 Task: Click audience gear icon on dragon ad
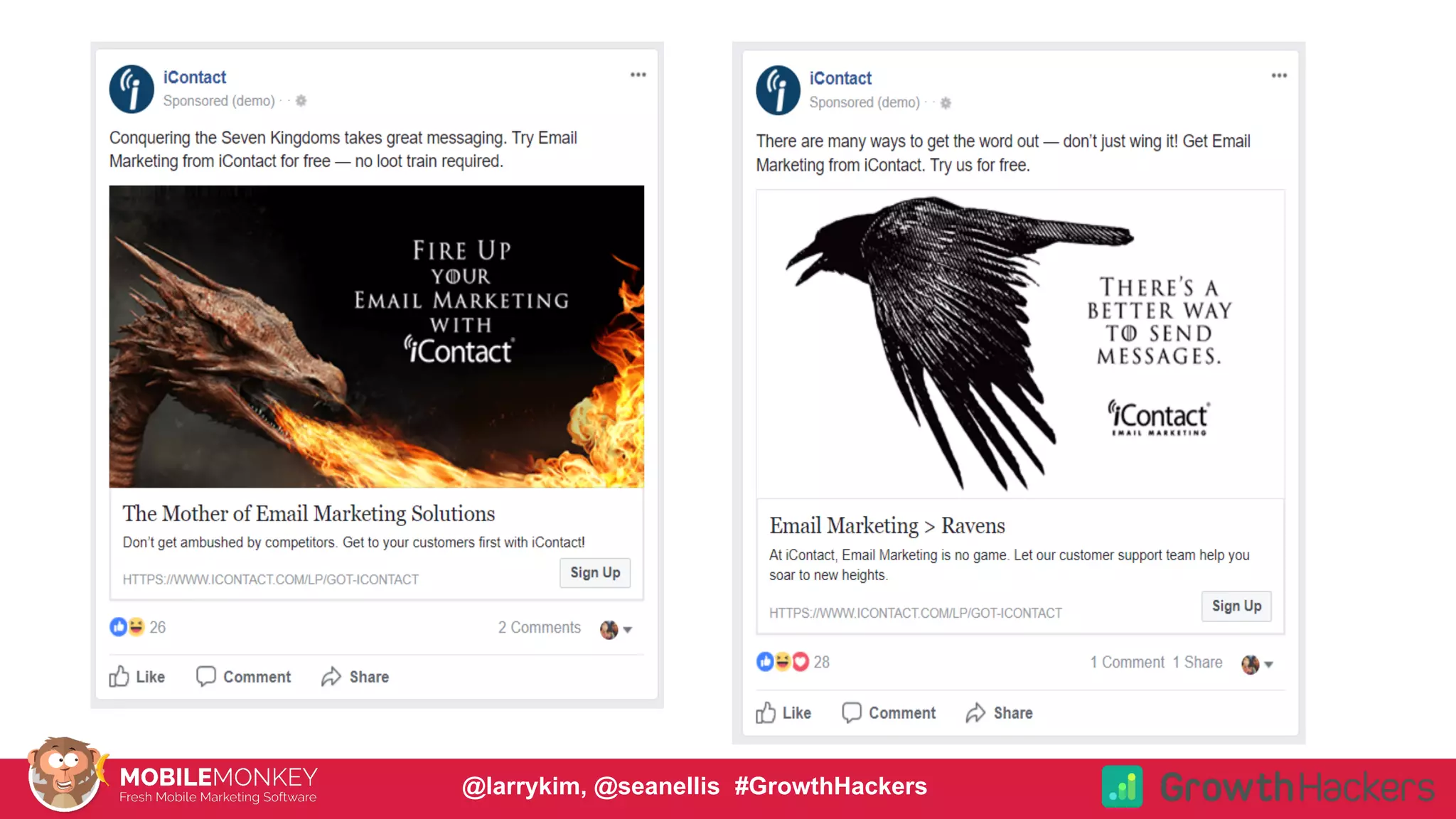301,101
